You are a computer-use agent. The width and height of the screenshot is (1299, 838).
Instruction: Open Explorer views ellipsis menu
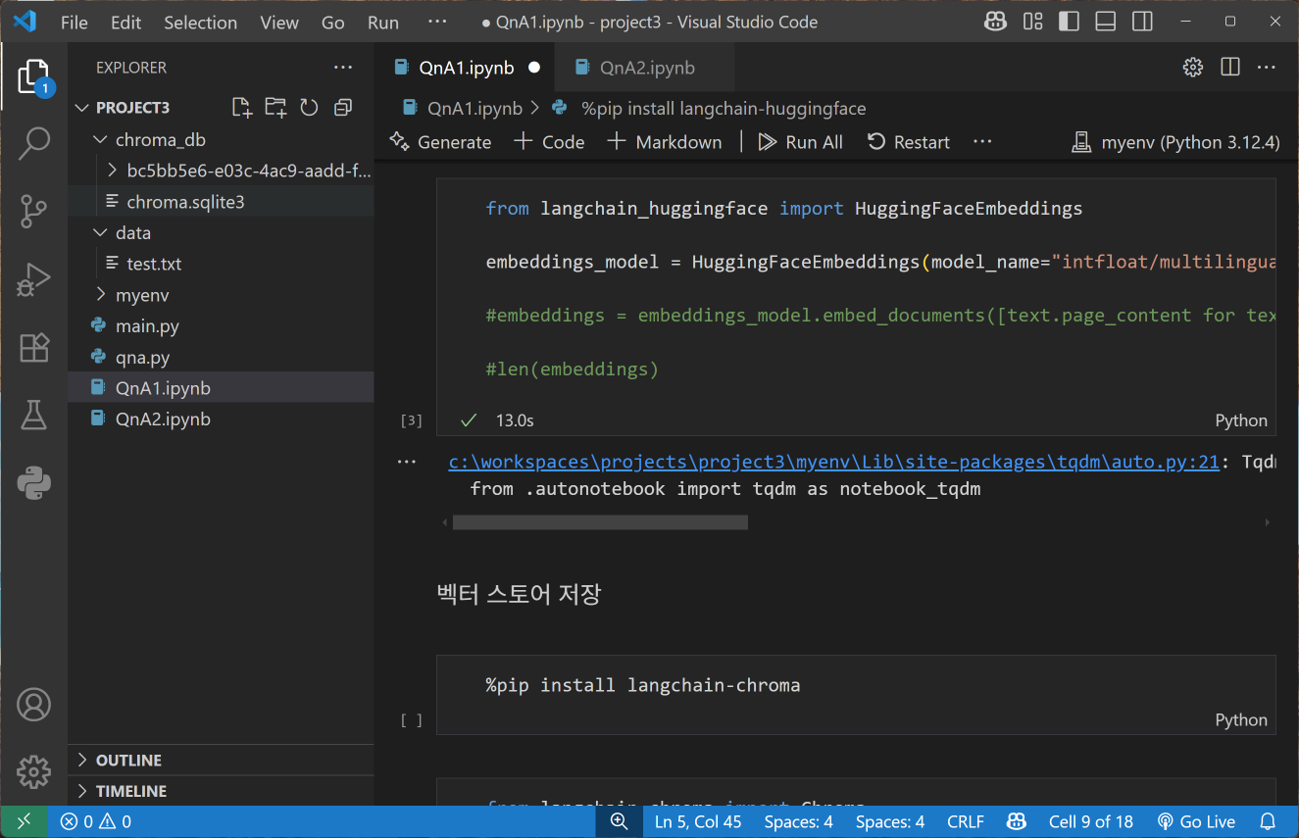pos(343,67)
